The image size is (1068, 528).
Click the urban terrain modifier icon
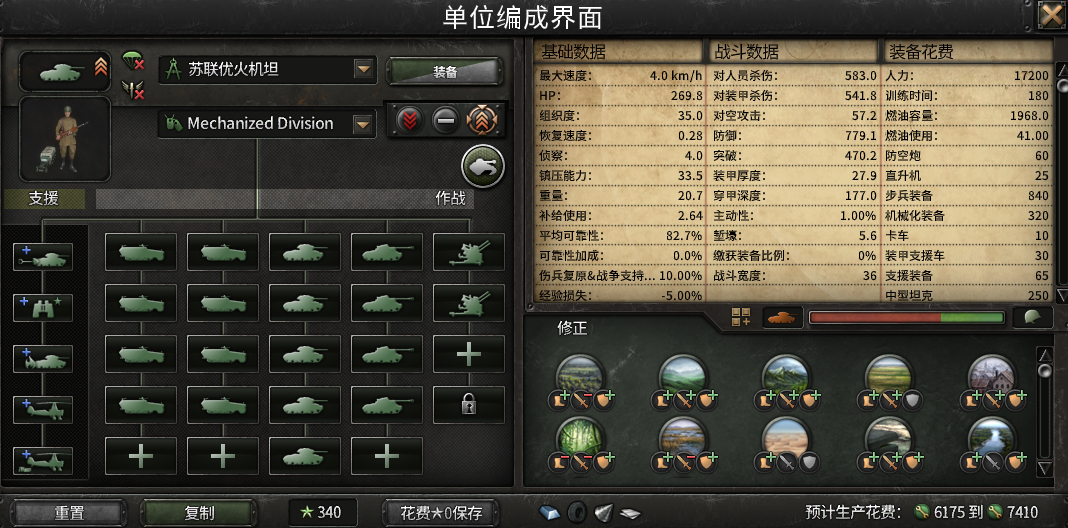992,375
